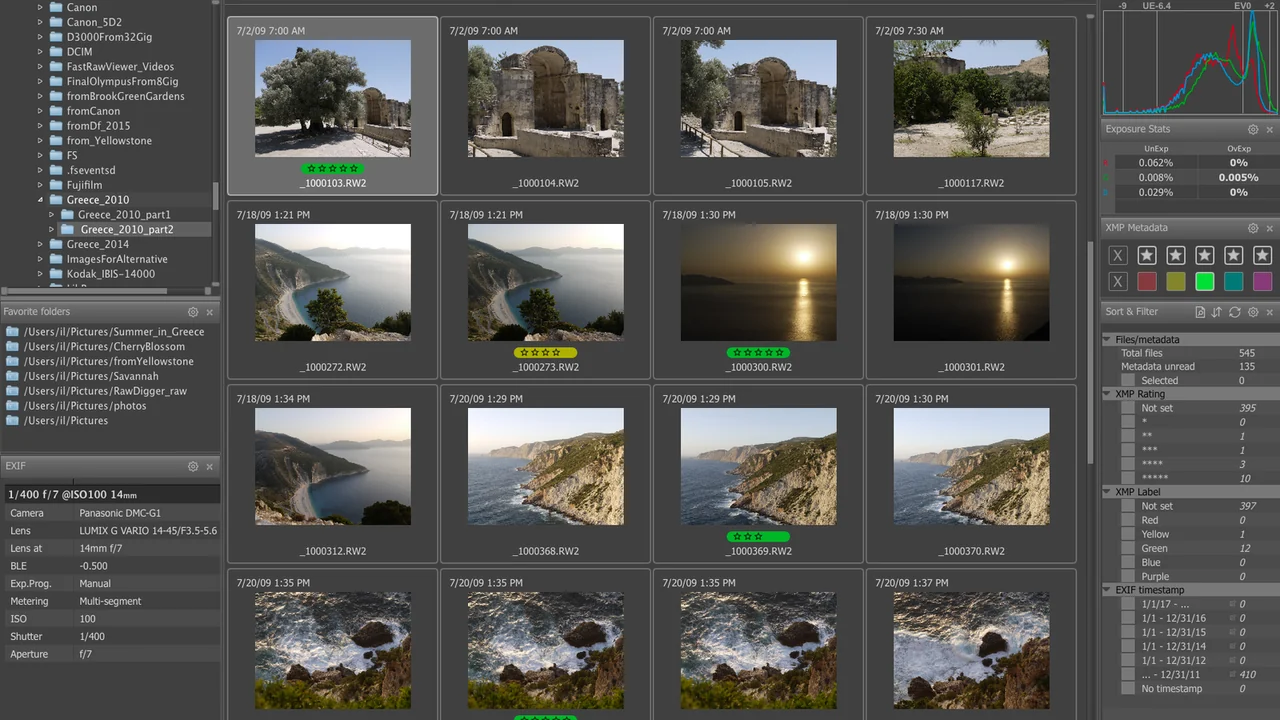Expand the Greece_2014 folder arrow
This screenshot has height=720, width=1280.
[x=41, y=244]
